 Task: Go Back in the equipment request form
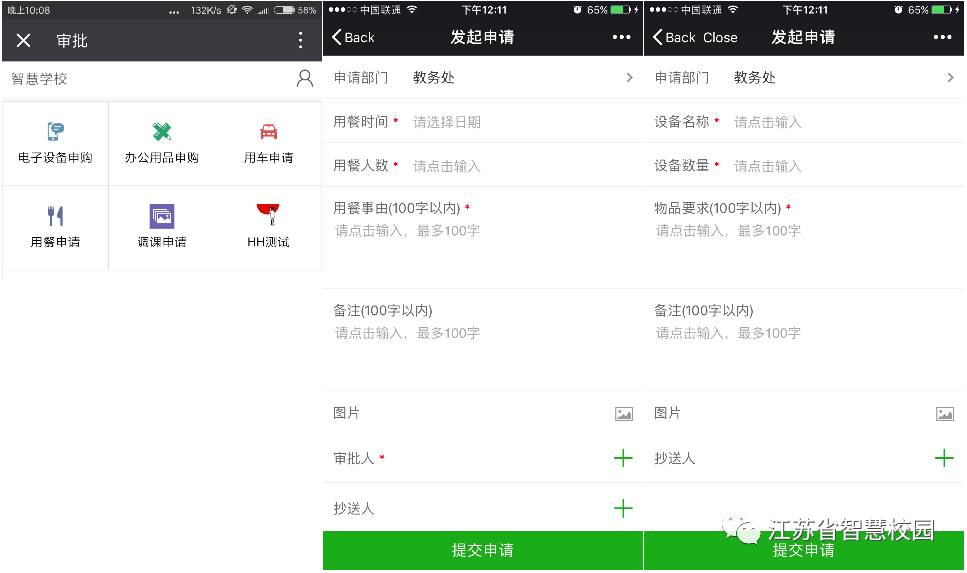click(674, 38)
